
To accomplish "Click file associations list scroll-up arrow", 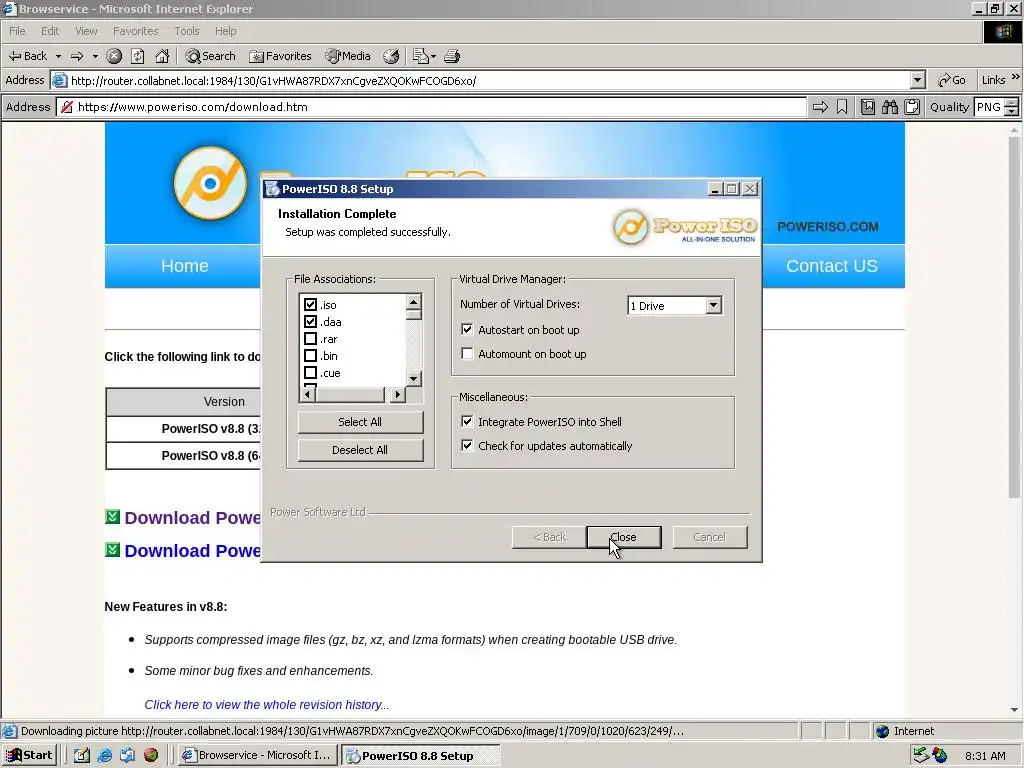I will (413, 302).
